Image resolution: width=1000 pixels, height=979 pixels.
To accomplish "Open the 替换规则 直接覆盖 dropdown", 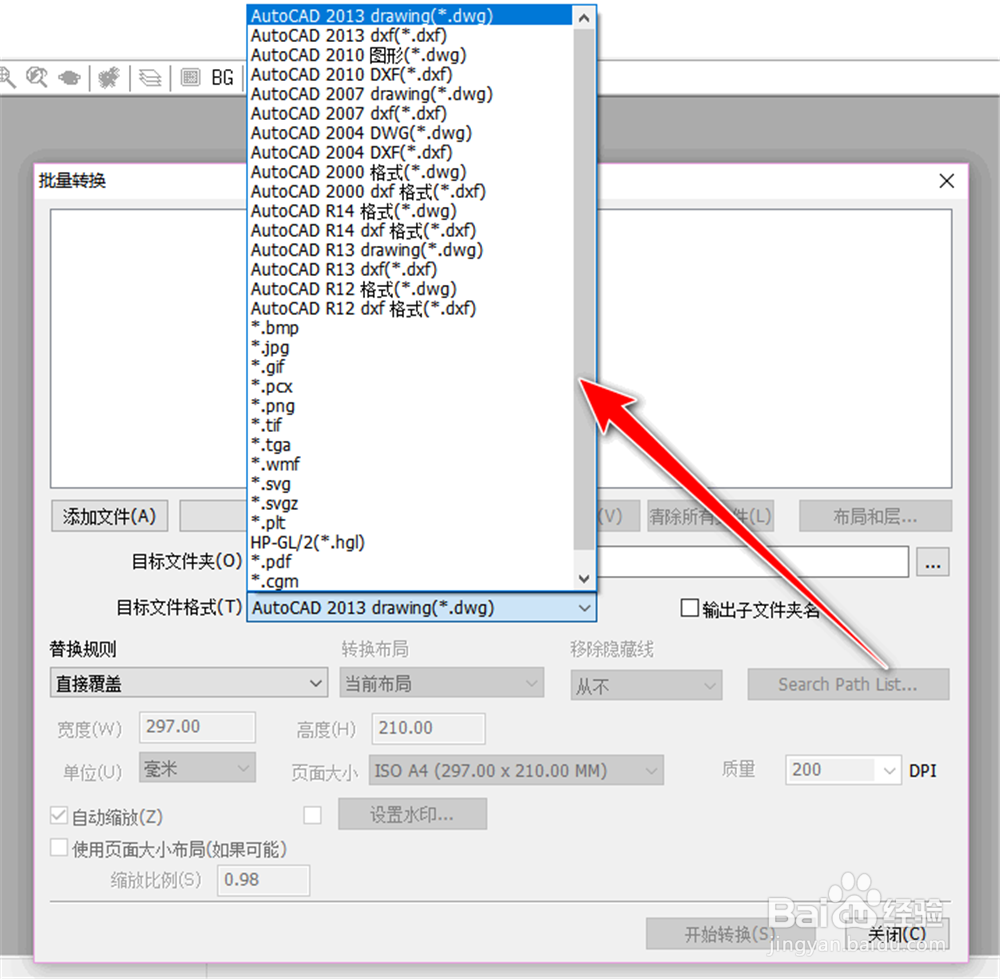I will (x=189, y=683).
